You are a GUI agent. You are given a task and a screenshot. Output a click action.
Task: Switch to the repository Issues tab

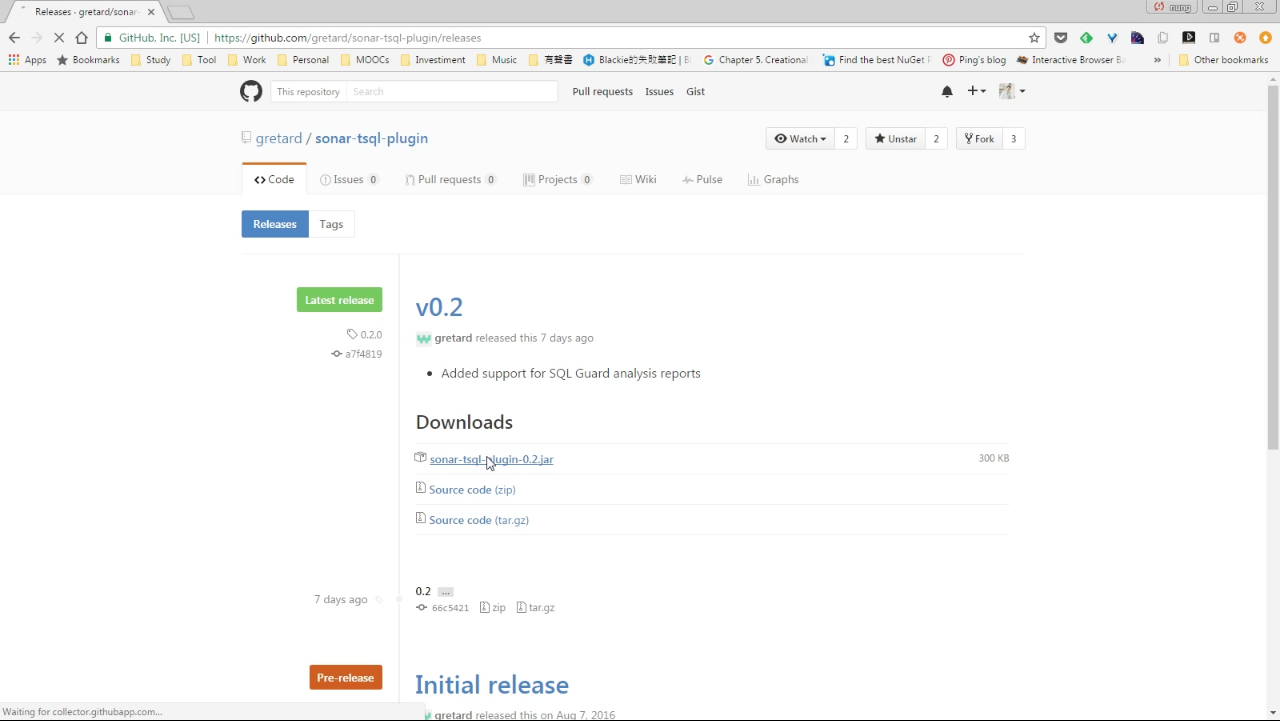(349, 180)
